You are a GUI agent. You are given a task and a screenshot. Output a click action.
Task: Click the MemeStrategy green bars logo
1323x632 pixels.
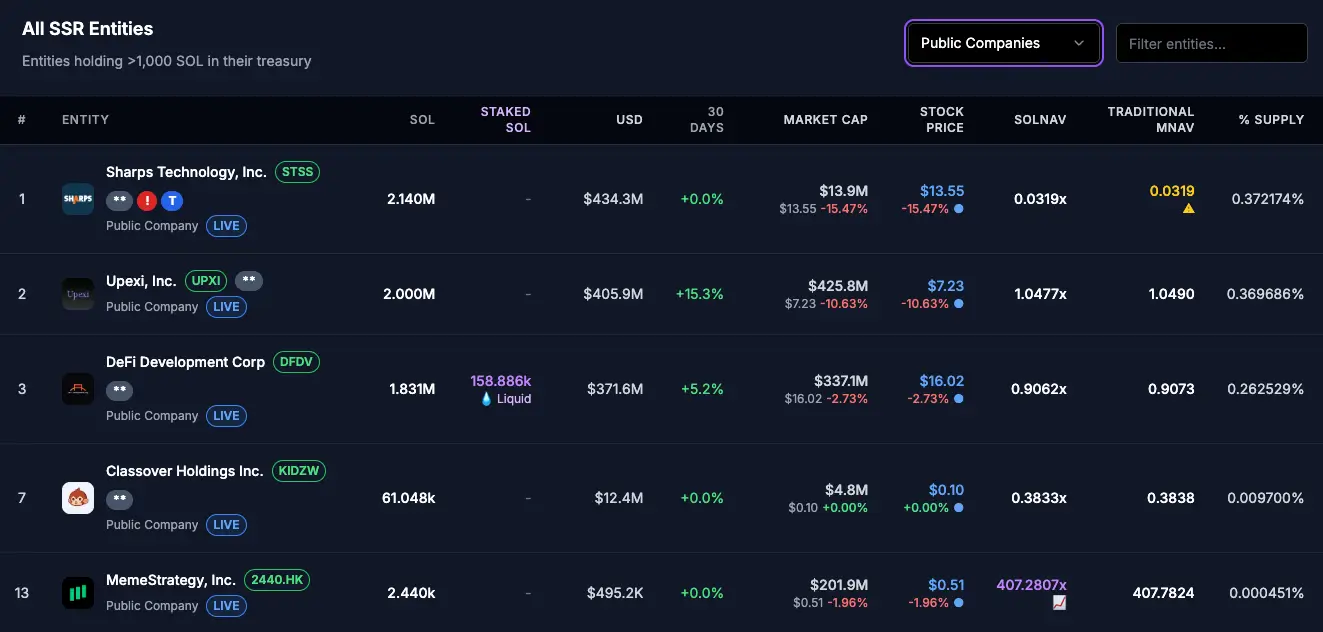(x=78, y=593)
